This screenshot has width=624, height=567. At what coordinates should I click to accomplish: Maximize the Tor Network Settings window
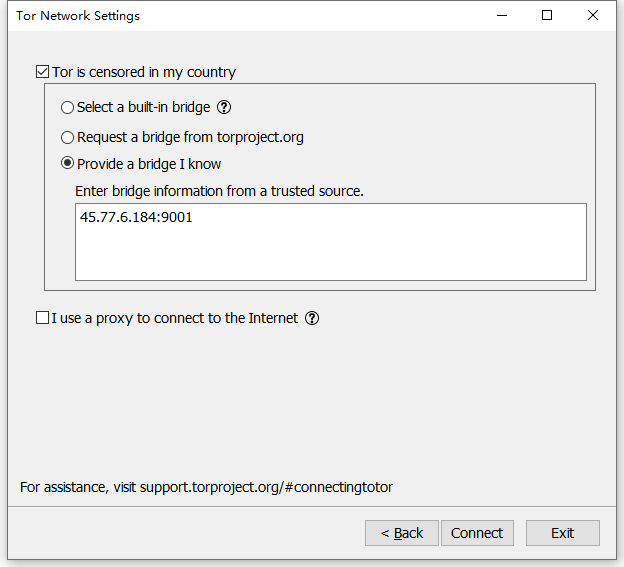[x=547, y=16]
